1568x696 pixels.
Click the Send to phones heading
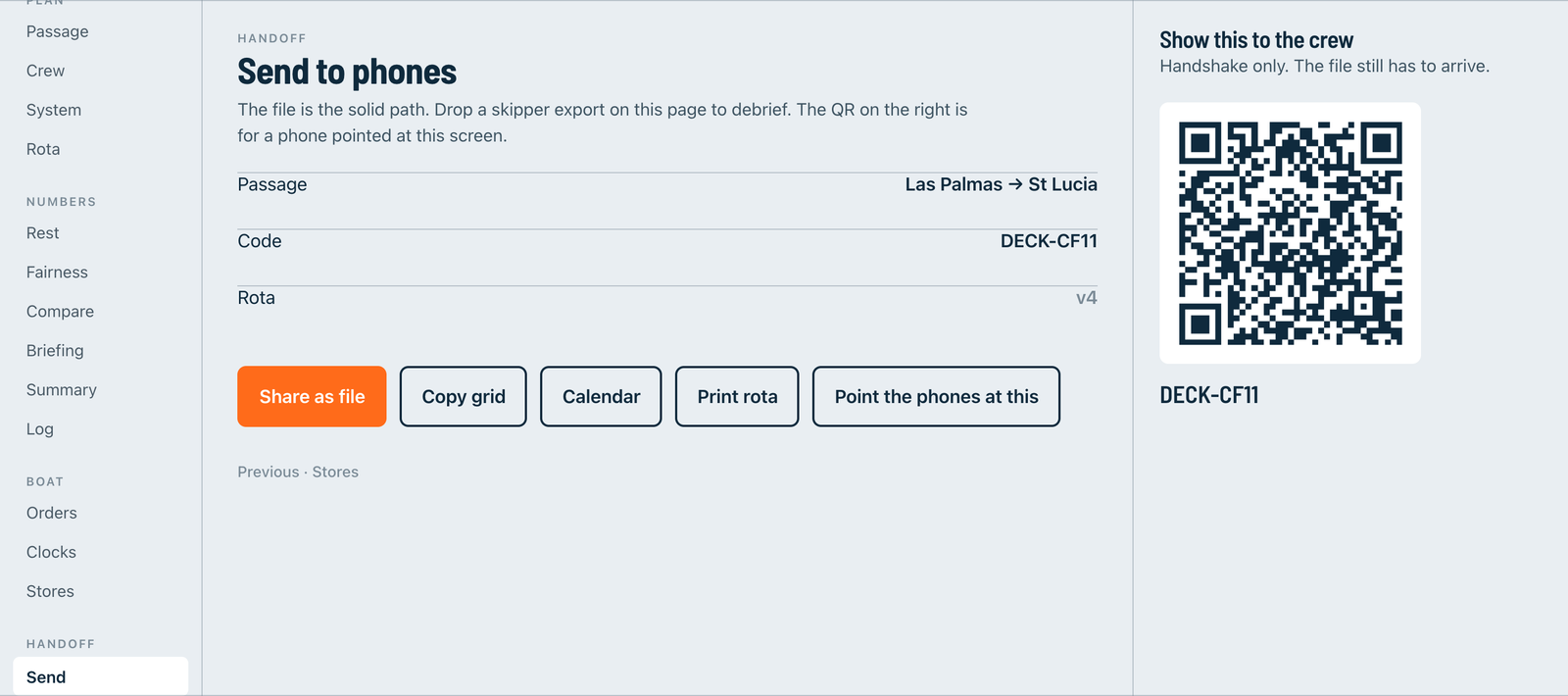point(347,72)
